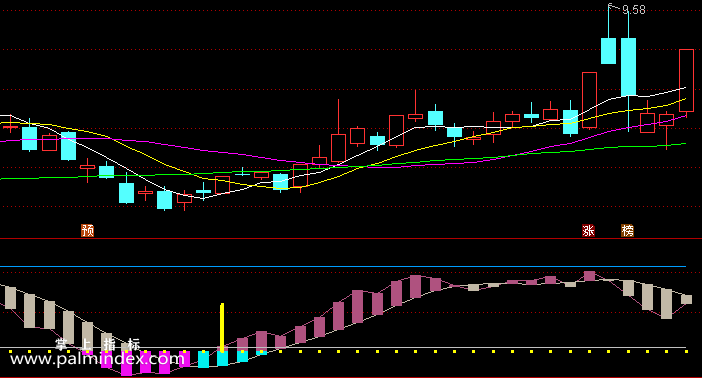702x378 pixels.
Task: Select the 9.58 high price label
Action: click(634, 10)
